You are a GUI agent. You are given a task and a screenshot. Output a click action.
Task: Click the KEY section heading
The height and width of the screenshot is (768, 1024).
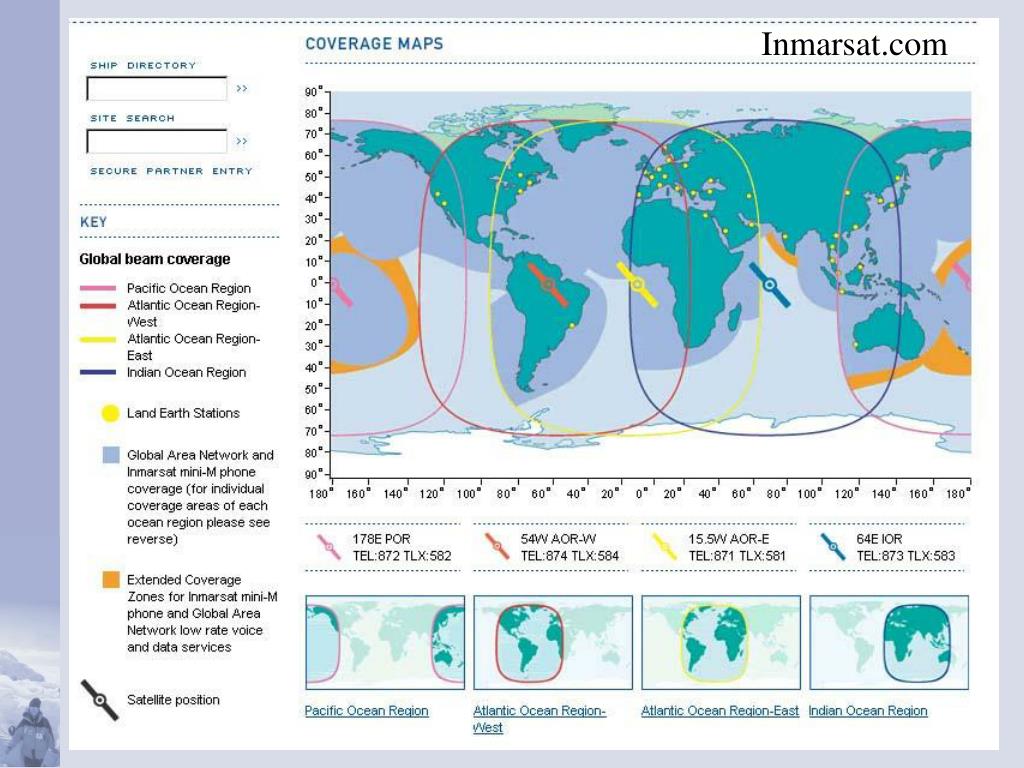93,222
